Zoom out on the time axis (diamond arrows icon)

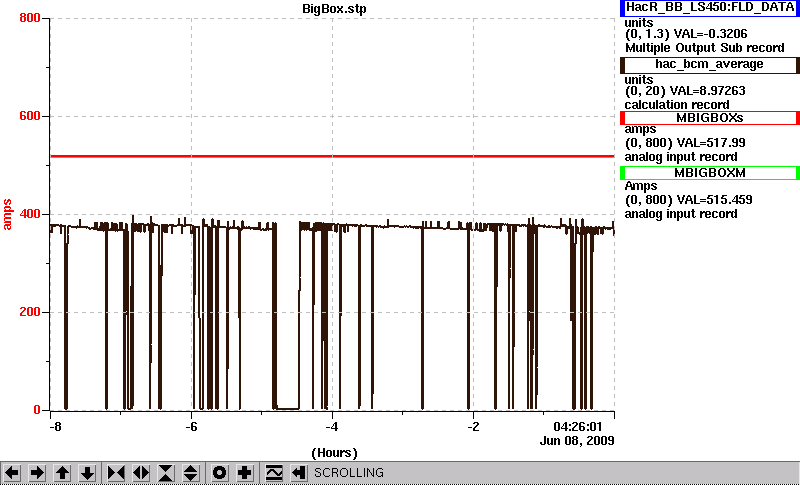[141, 473]
